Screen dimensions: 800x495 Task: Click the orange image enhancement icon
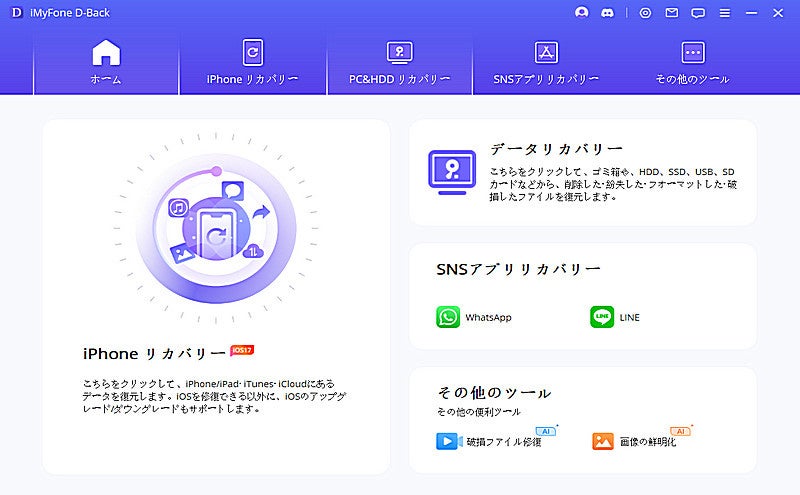pos(603,441)
